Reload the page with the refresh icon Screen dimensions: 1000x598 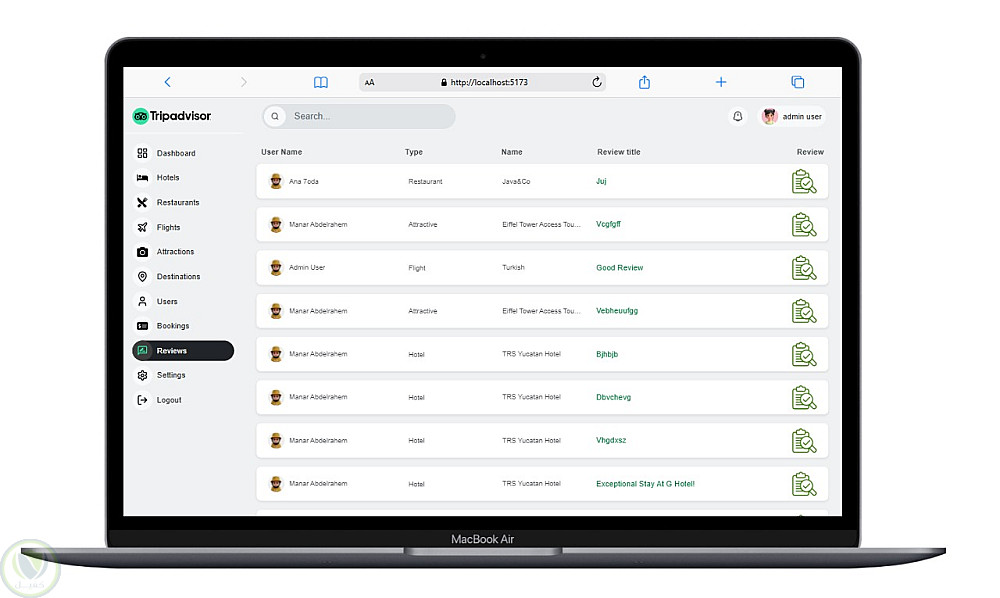point(597,82)
